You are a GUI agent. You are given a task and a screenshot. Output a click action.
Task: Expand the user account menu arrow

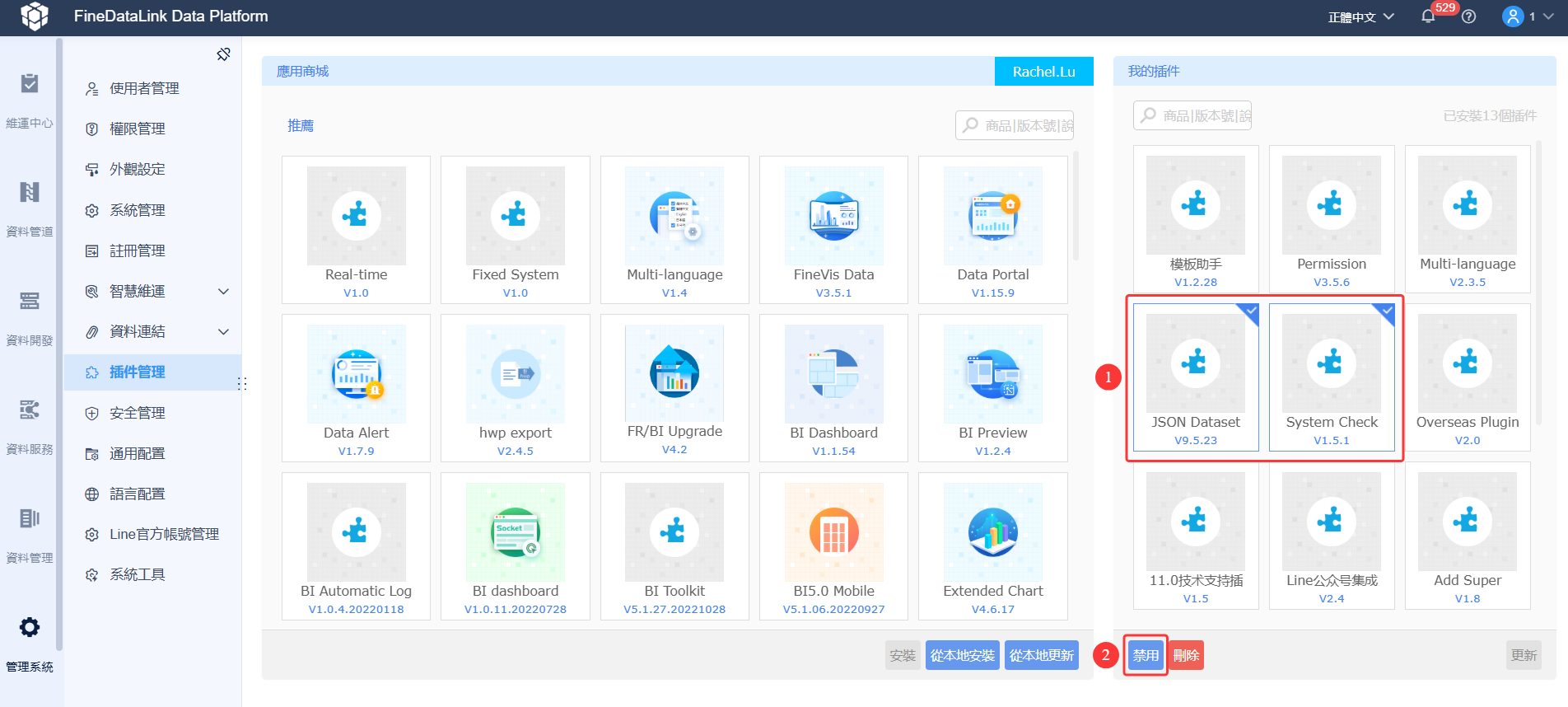tap(1548, 16)
